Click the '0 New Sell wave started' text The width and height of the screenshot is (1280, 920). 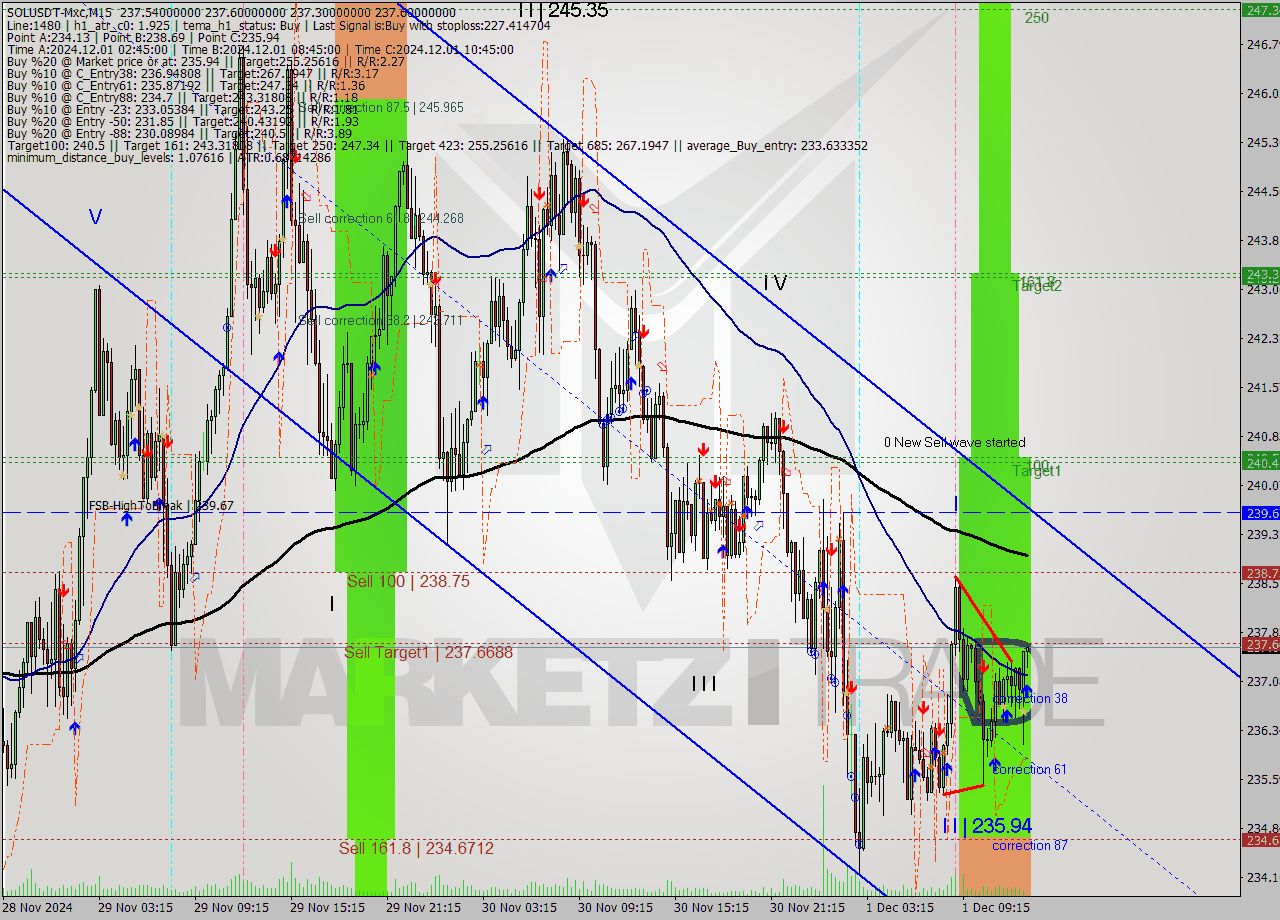[954, 442]
